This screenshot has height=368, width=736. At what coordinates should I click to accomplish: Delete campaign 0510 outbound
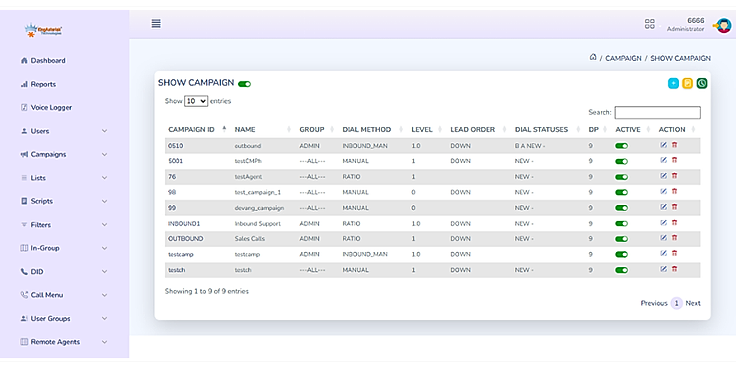(x=675, y=145)
